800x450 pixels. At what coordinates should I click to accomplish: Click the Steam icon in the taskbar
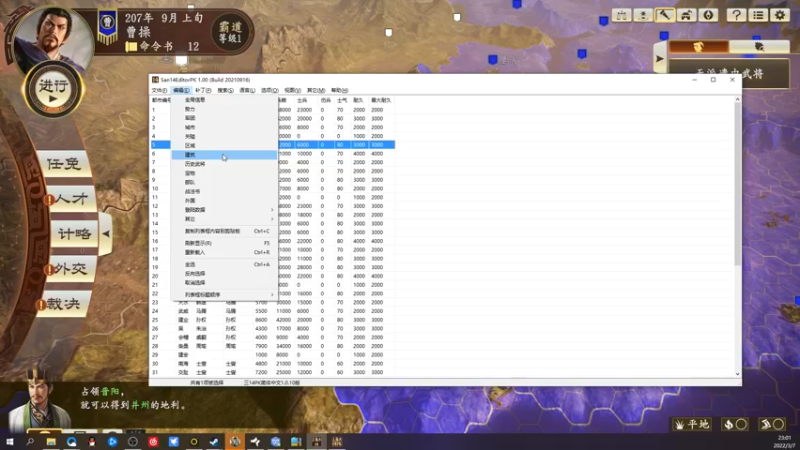(x=214, y=441)
